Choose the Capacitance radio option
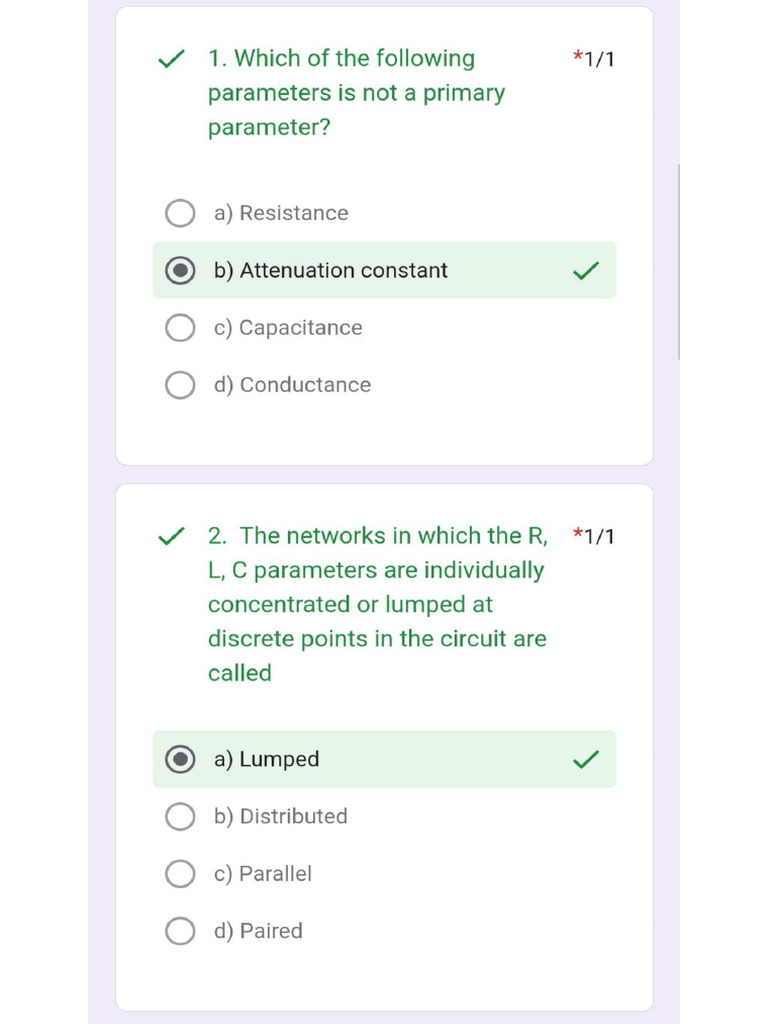Image resolution: width=768 pixels, height=1024 pixels. click(180, 328)
